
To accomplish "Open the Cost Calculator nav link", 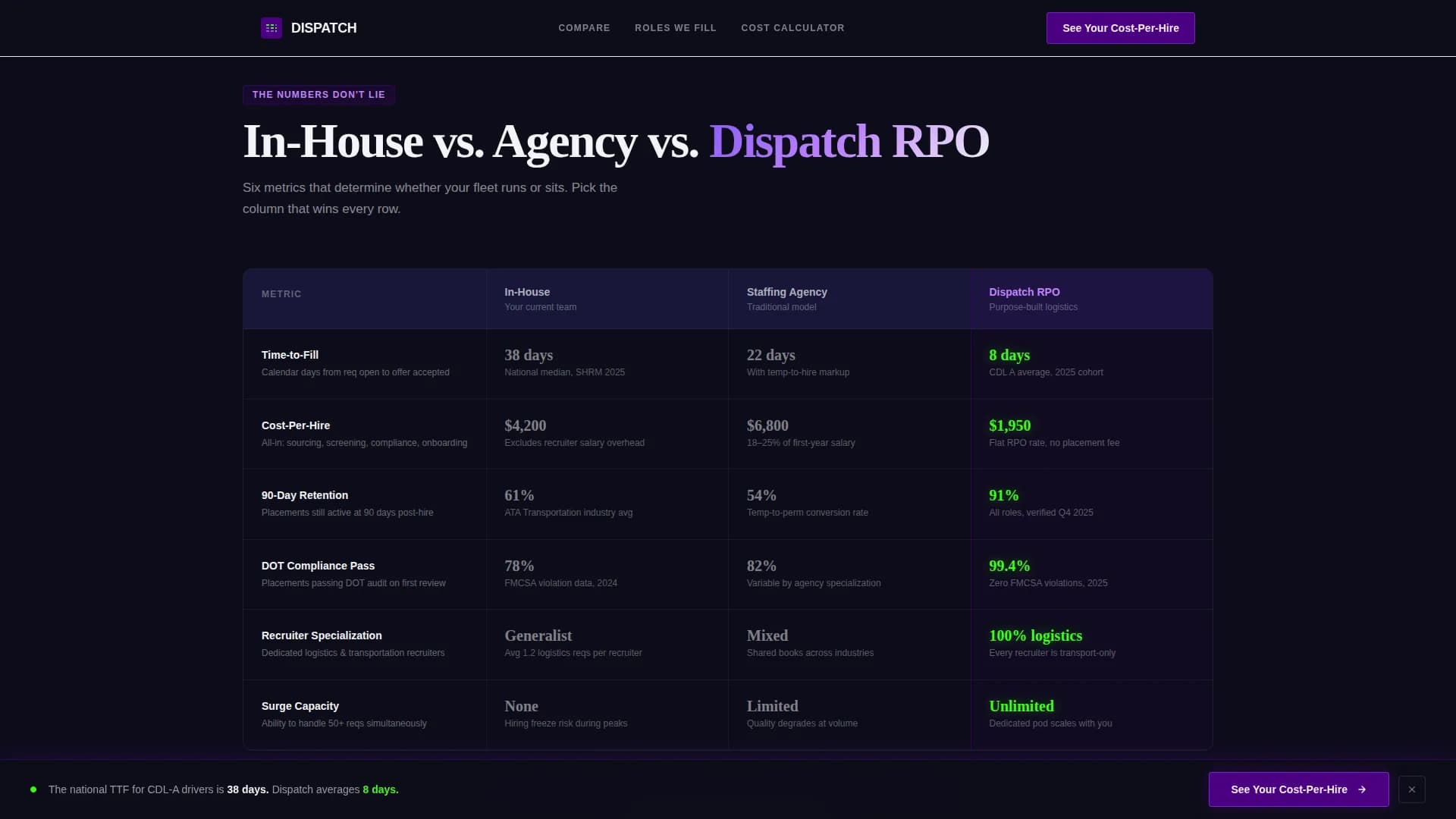I will click(792, 28).
